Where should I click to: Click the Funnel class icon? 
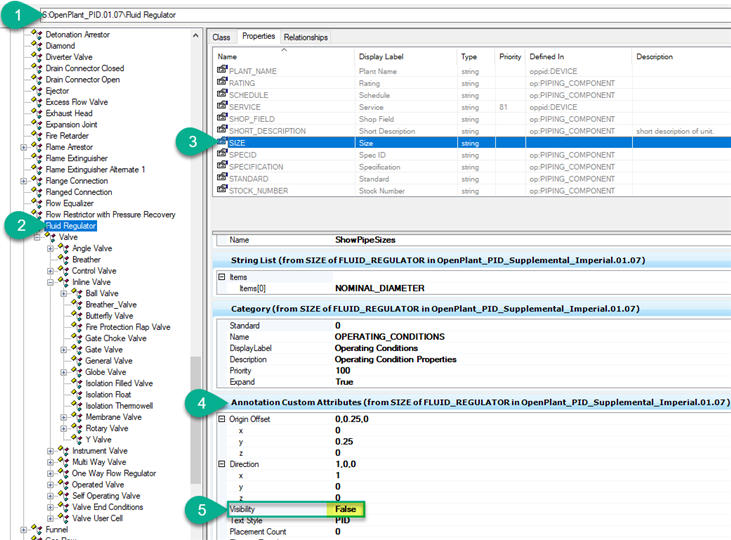(x=36, y=529)
